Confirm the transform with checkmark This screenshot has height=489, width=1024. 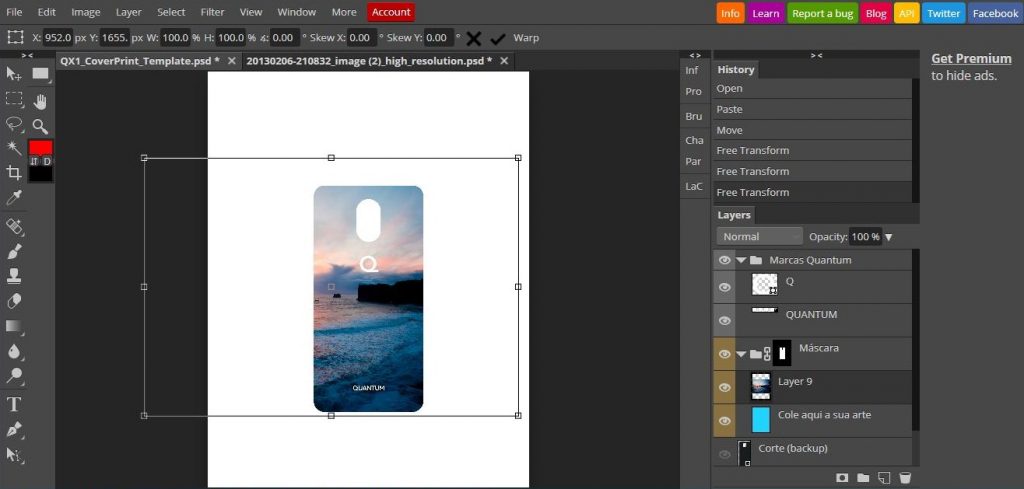[x=498, y=39]
